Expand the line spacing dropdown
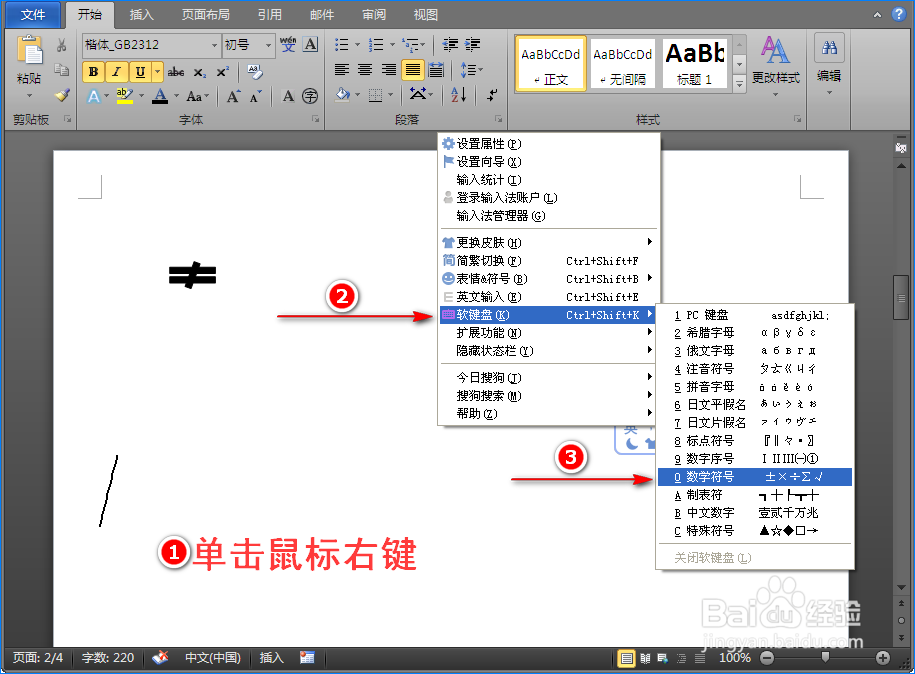 pos(481,69)
